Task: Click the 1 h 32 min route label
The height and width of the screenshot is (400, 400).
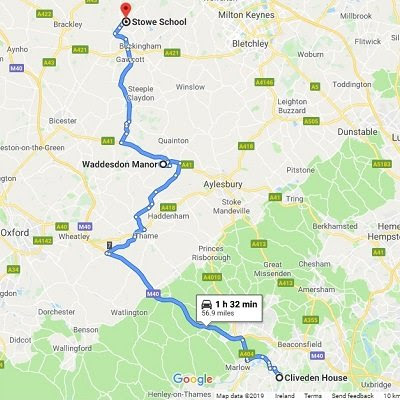Action: [x=236, y=304]
